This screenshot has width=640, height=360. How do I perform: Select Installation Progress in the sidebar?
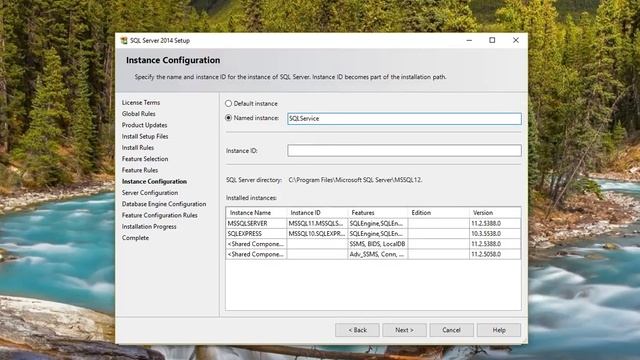pos(149,227)
